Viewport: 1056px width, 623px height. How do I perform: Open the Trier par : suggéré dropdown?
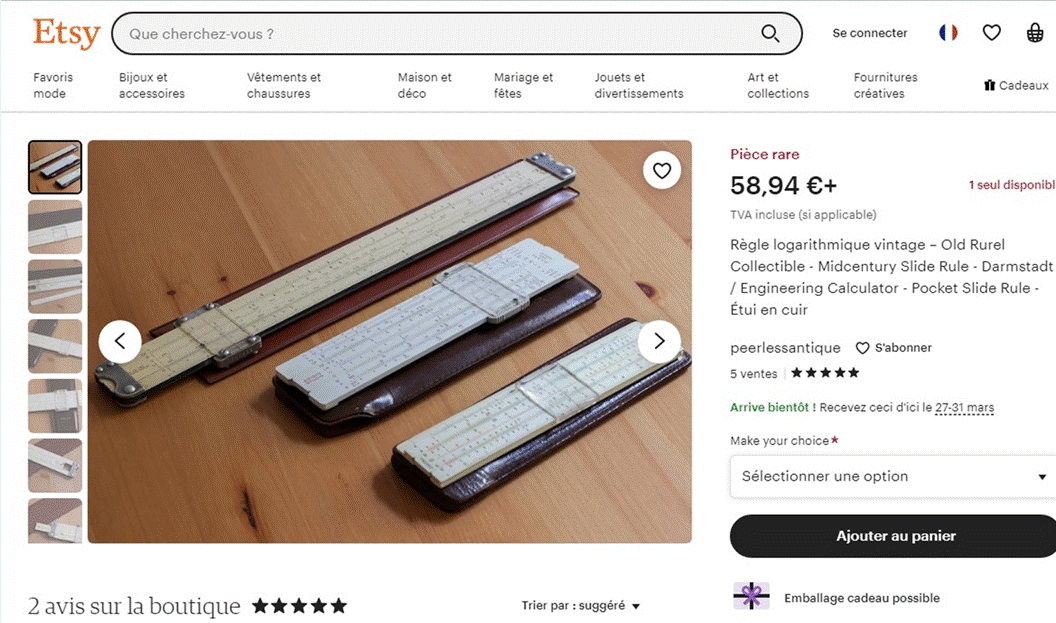coord(581,605)
